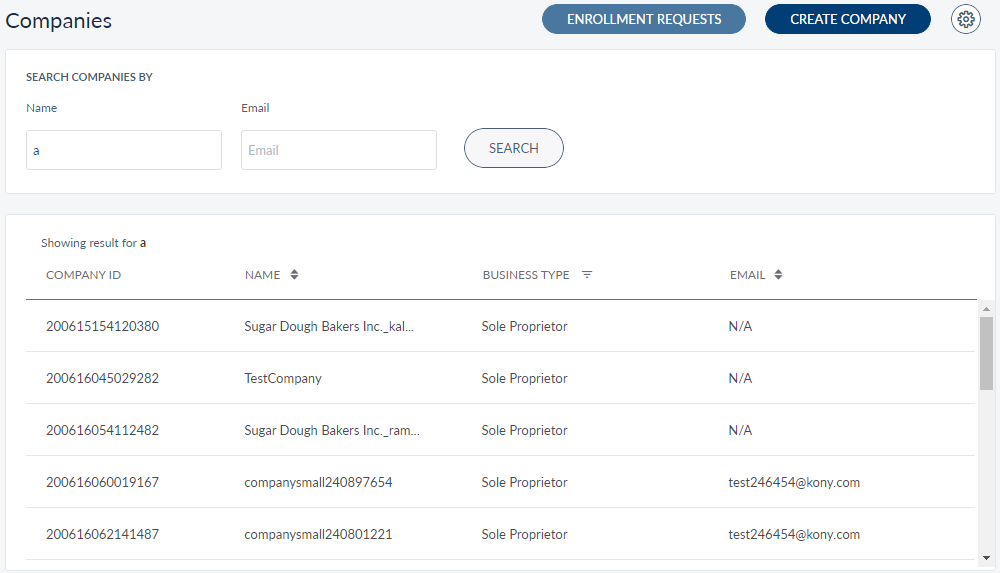Open Sugar Dough Bakers Inc._ram company
This screenshot has height=573, width=1000.
coord(332,430)
